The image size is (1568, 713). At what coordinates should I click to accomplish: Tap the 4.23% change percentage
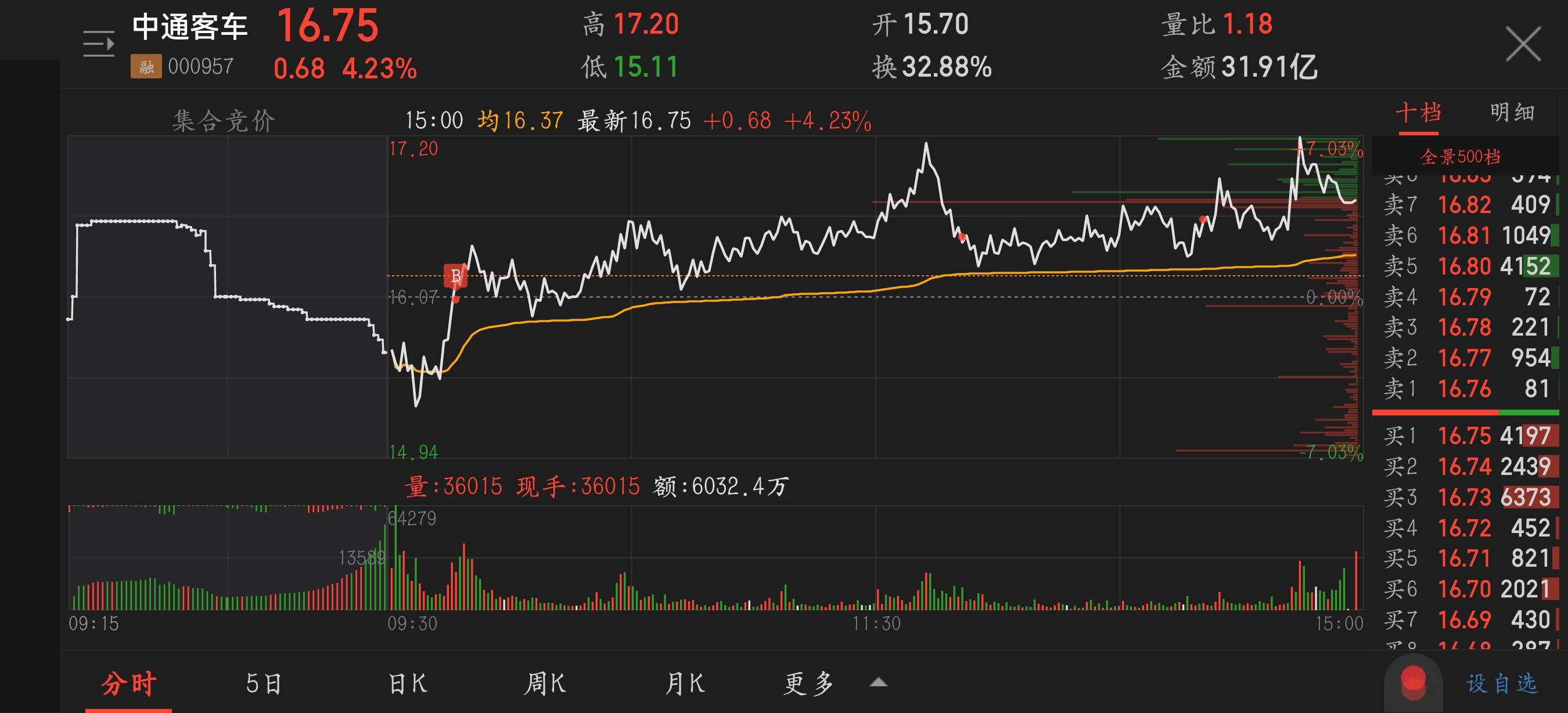(x=380, y=68)
